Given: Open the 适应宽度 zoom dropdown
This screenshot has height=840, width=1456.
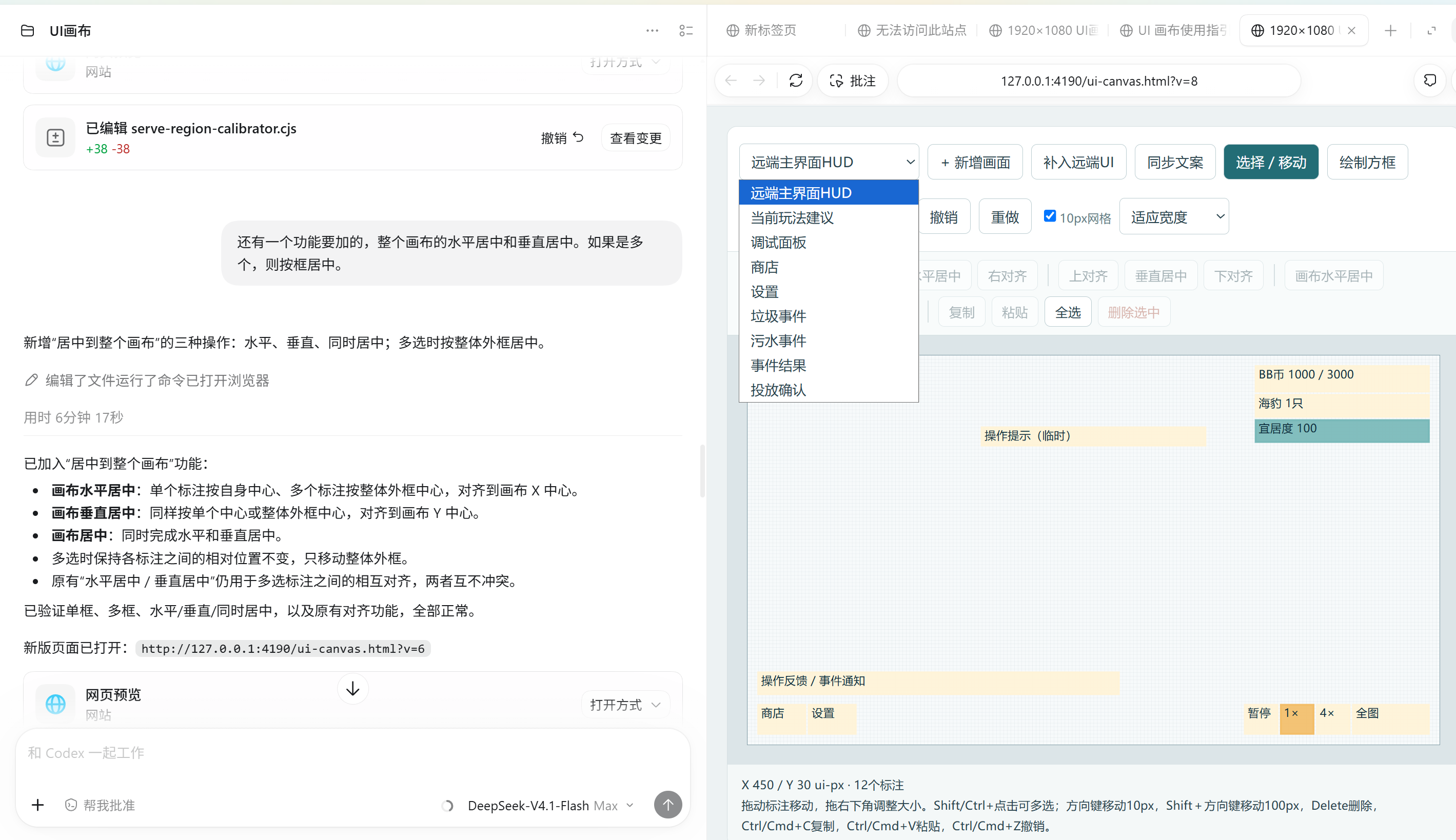Looking at the screenshot, I should point(1174,217).
